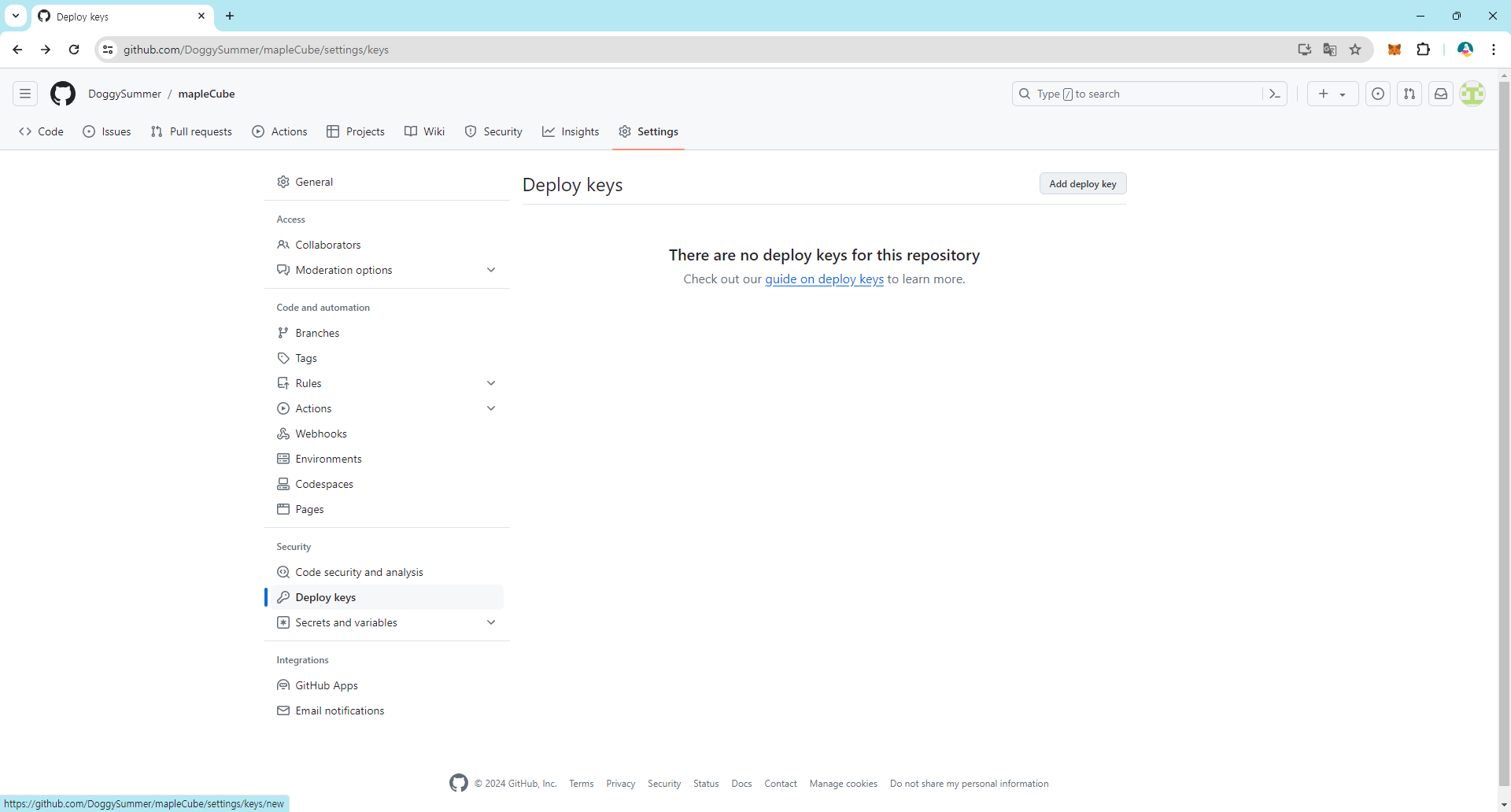Click the plus create-new button in header
The image size is (1511, 812).
tap(1324, 94)
